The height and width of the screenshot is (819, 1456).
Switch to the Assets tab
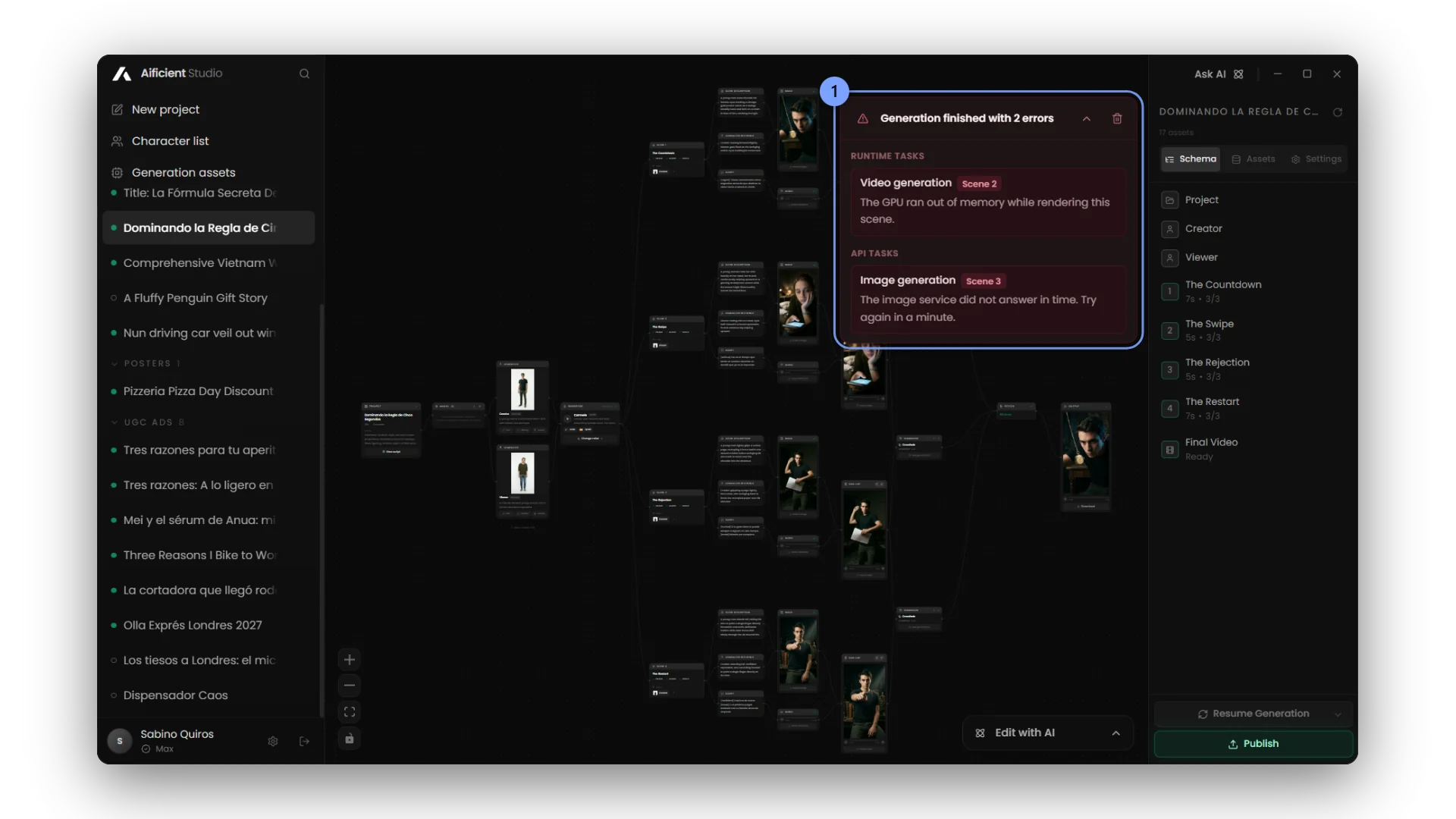coord(1254,159)
